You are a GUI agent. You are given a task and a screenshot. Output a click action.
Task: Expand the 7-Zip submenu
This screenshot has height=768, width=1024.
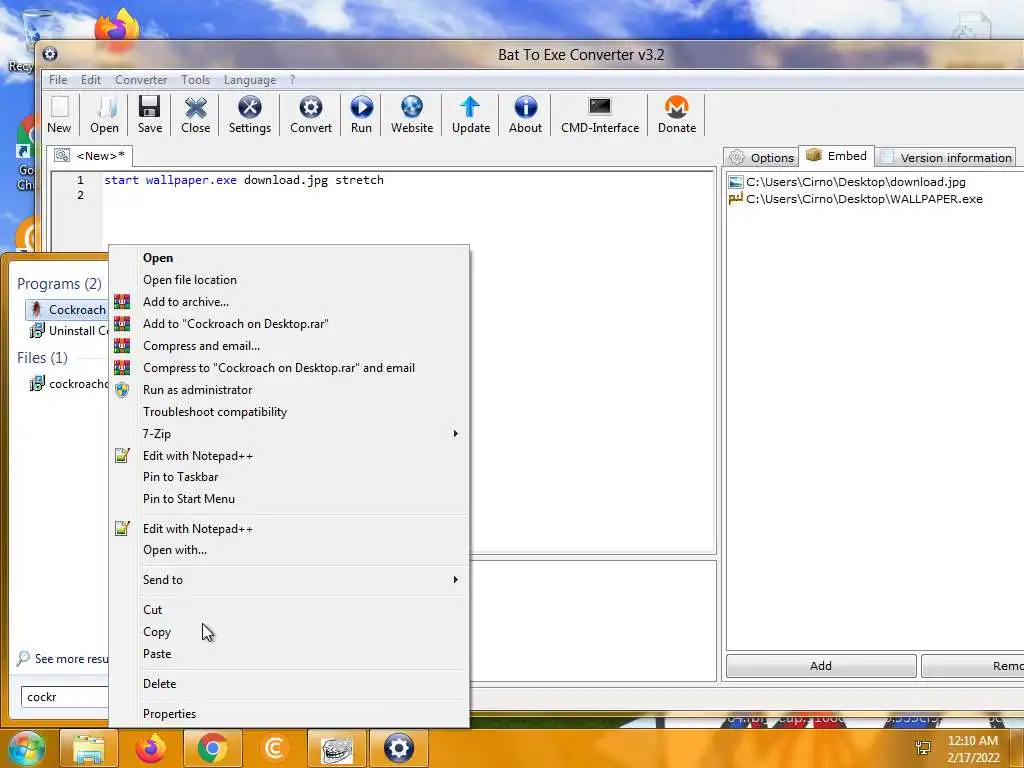[x=289, y=434]
